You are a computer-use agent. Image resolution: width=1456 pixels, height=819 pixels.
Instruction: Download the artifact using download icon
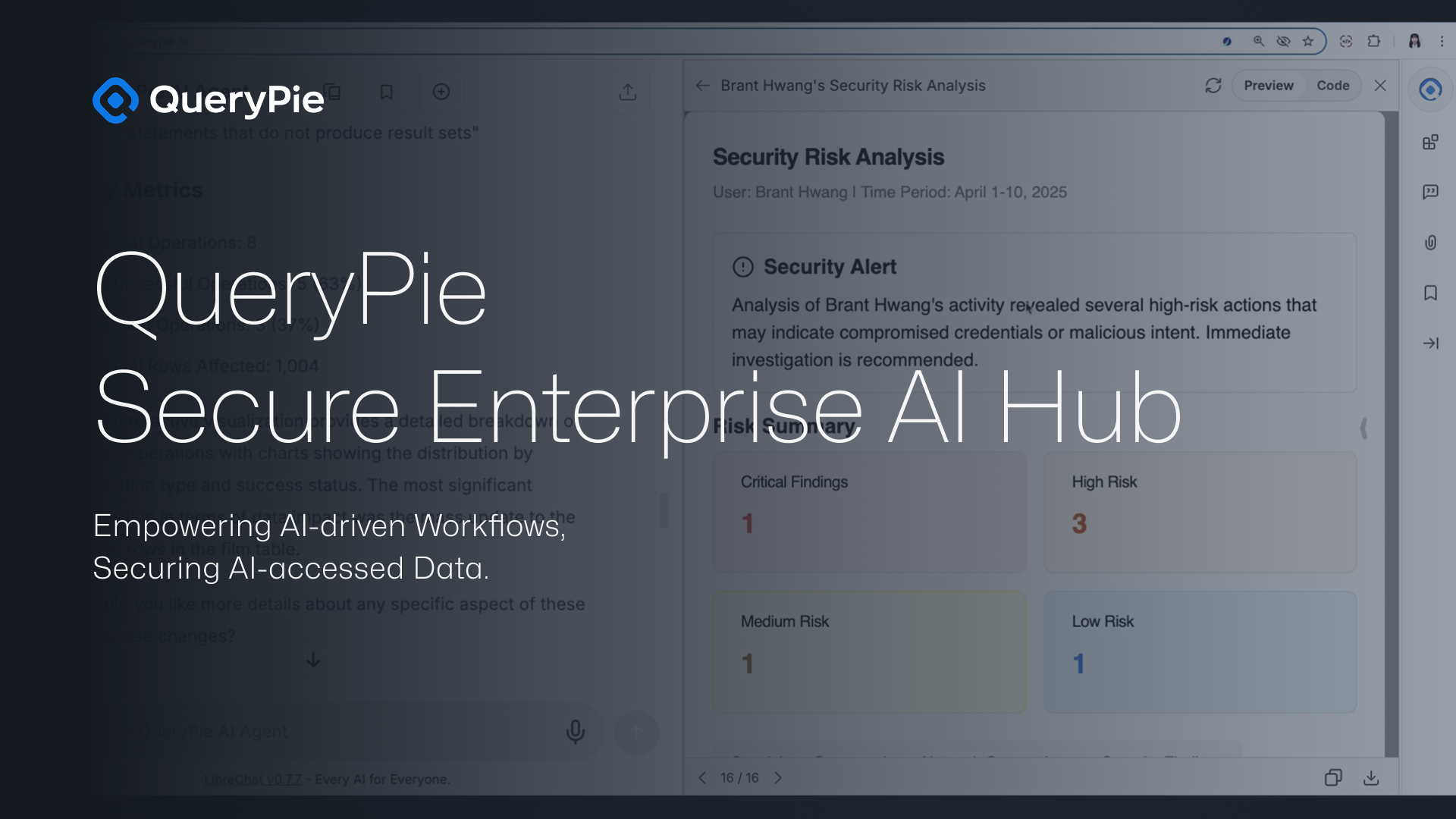coord(1371,778)
